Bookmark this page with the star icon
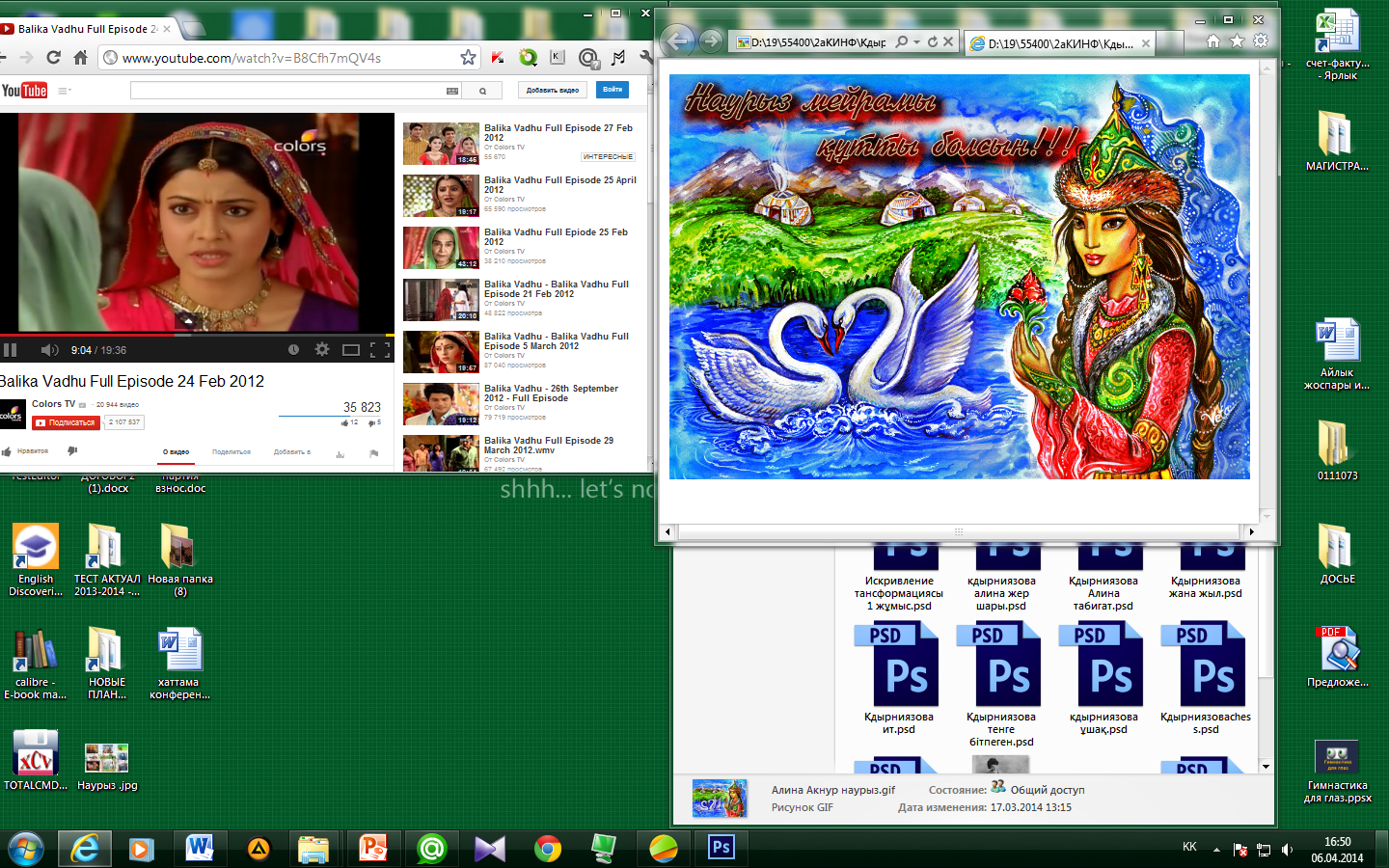Viewport: 1389px width, 868px height. pos(468,58)
